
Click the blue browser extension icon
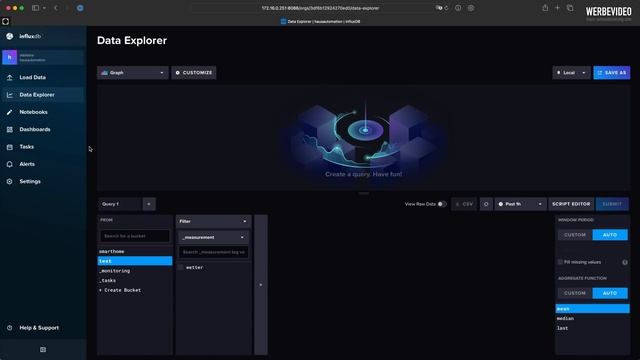click(80, 8)
